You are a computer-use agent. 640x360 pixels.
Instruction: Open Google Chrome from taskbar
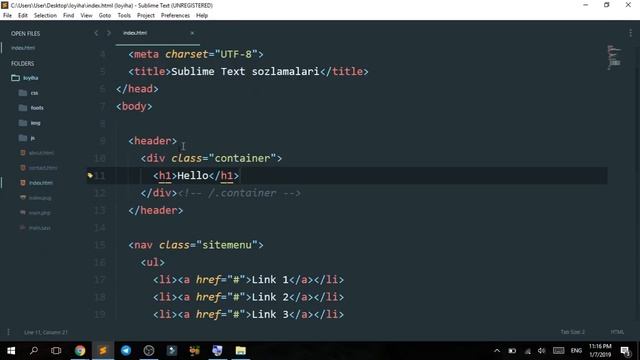[x=80, y=351]
